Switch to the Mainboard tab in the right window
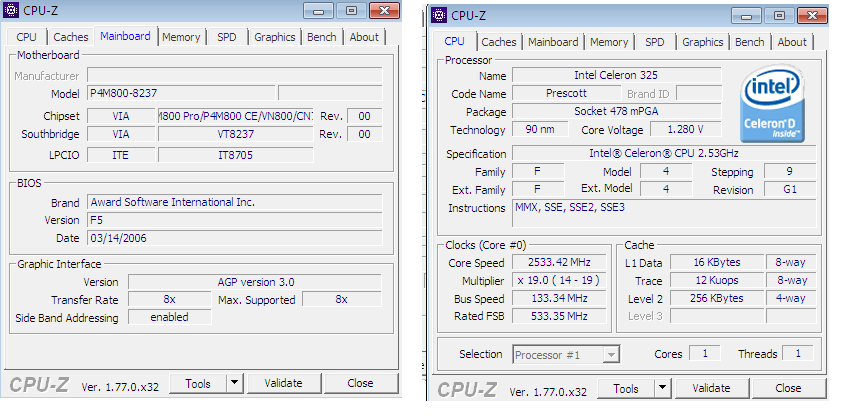Screen dimensions: 846x420 coord(553,42)
